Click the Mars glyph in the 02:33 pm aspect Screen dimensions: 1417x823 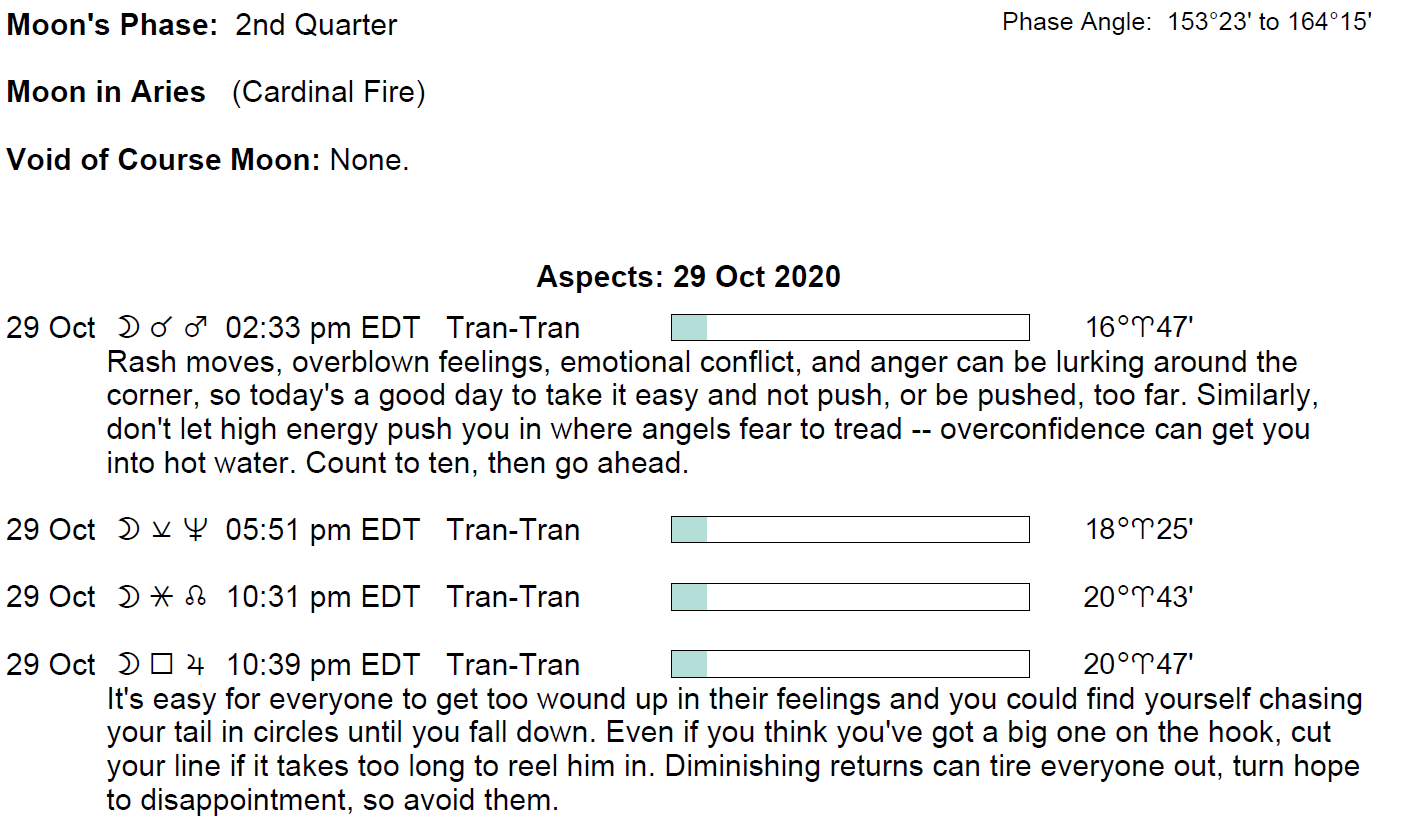pos(197,328)
